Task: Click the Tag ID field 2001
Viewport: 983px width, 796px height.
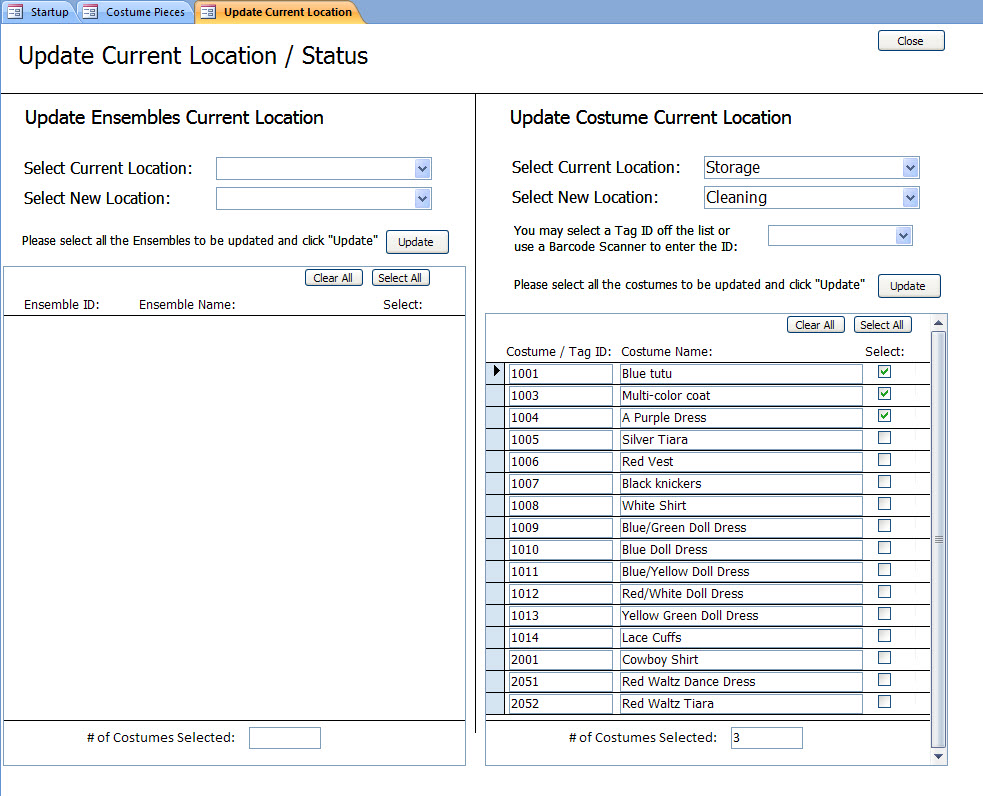Action: (x=560, y=659)
